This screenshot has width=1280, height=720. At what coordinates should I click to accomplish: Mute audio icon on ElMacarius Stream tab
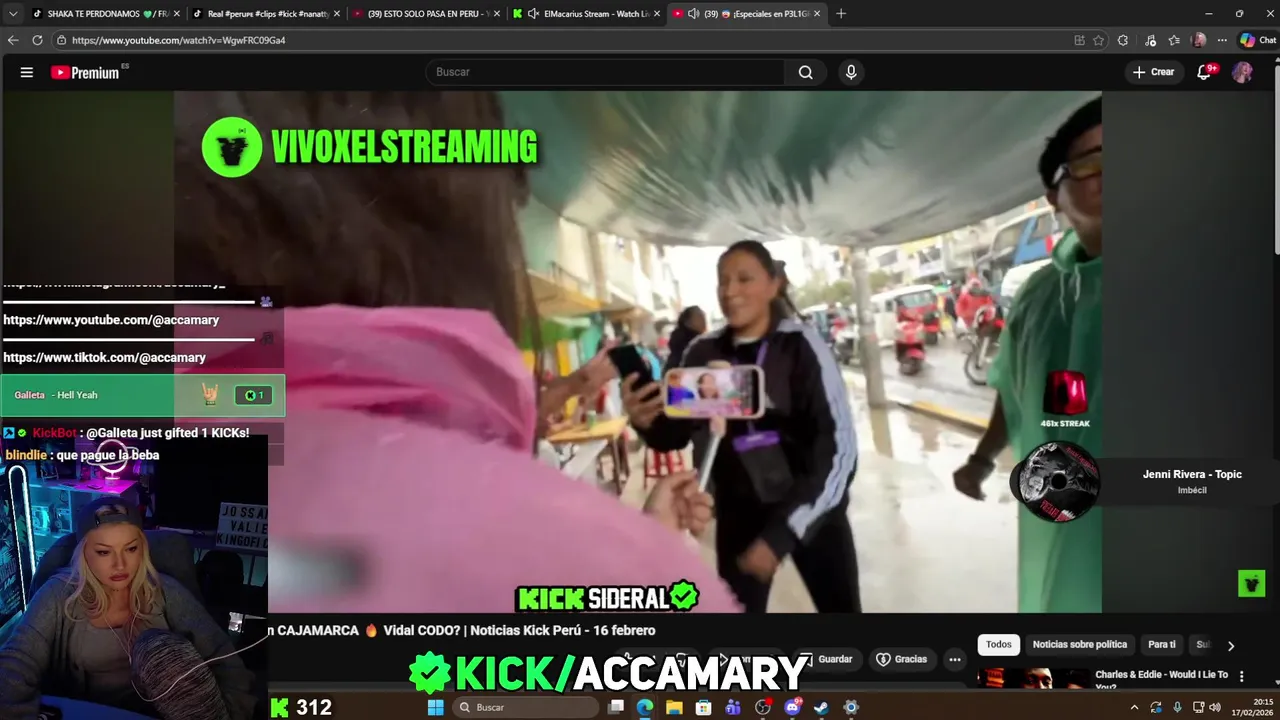click(534, 13)
